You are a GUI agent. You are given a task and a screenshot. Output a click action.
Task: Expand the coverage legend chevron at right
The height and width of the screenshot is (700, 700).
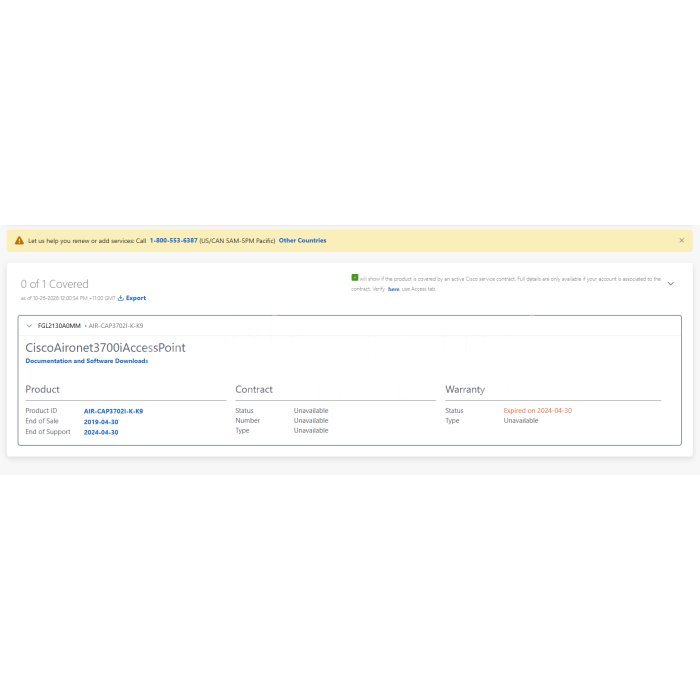671,283
